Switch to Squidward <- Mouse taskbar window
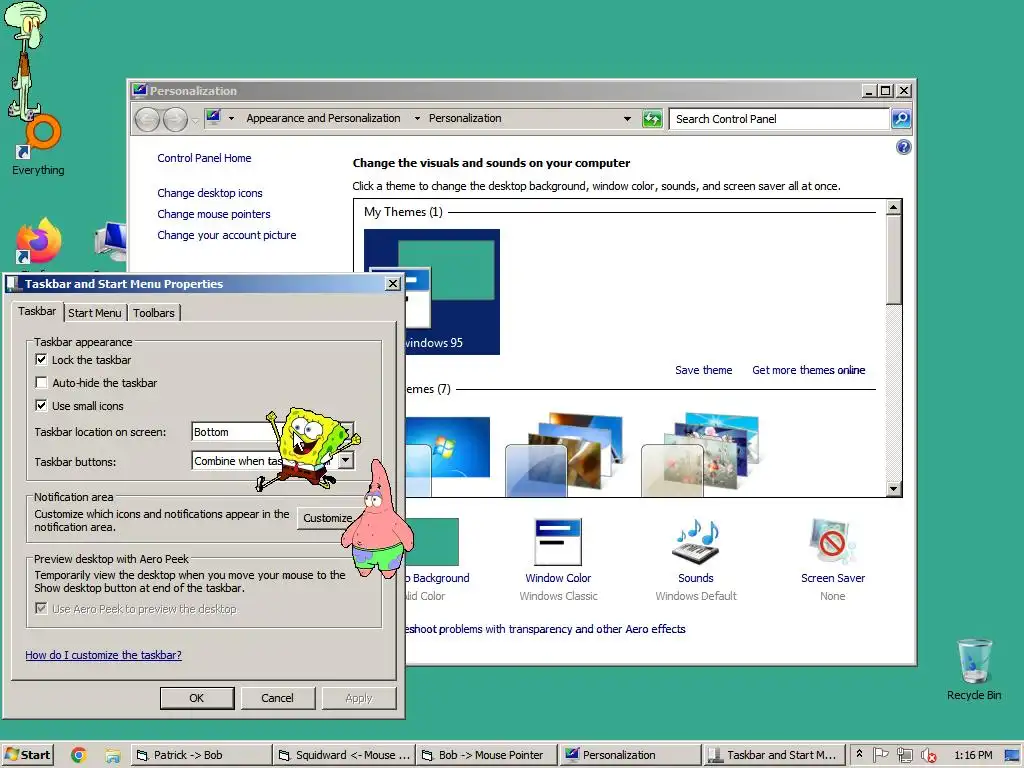Image resolution: width=1024 pixels, height=768 pixels. pos(344,756)
